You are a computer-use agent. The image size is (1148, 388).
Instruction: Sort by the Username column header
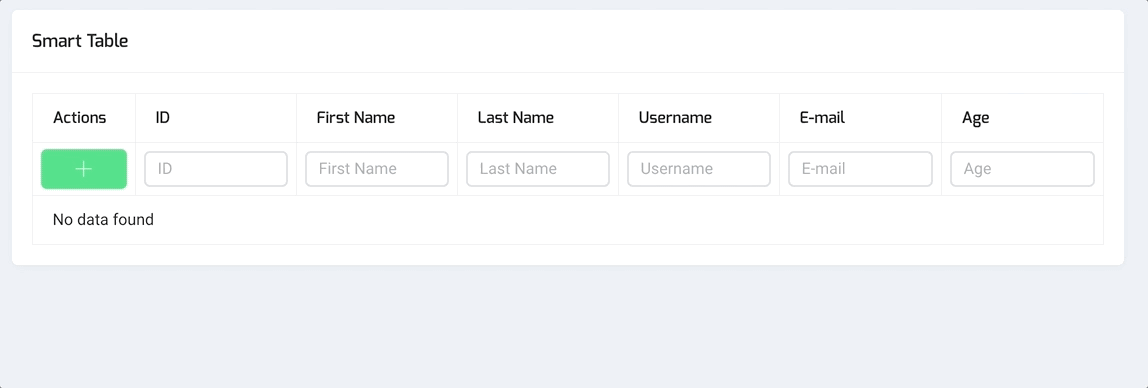tap(675, 117)
